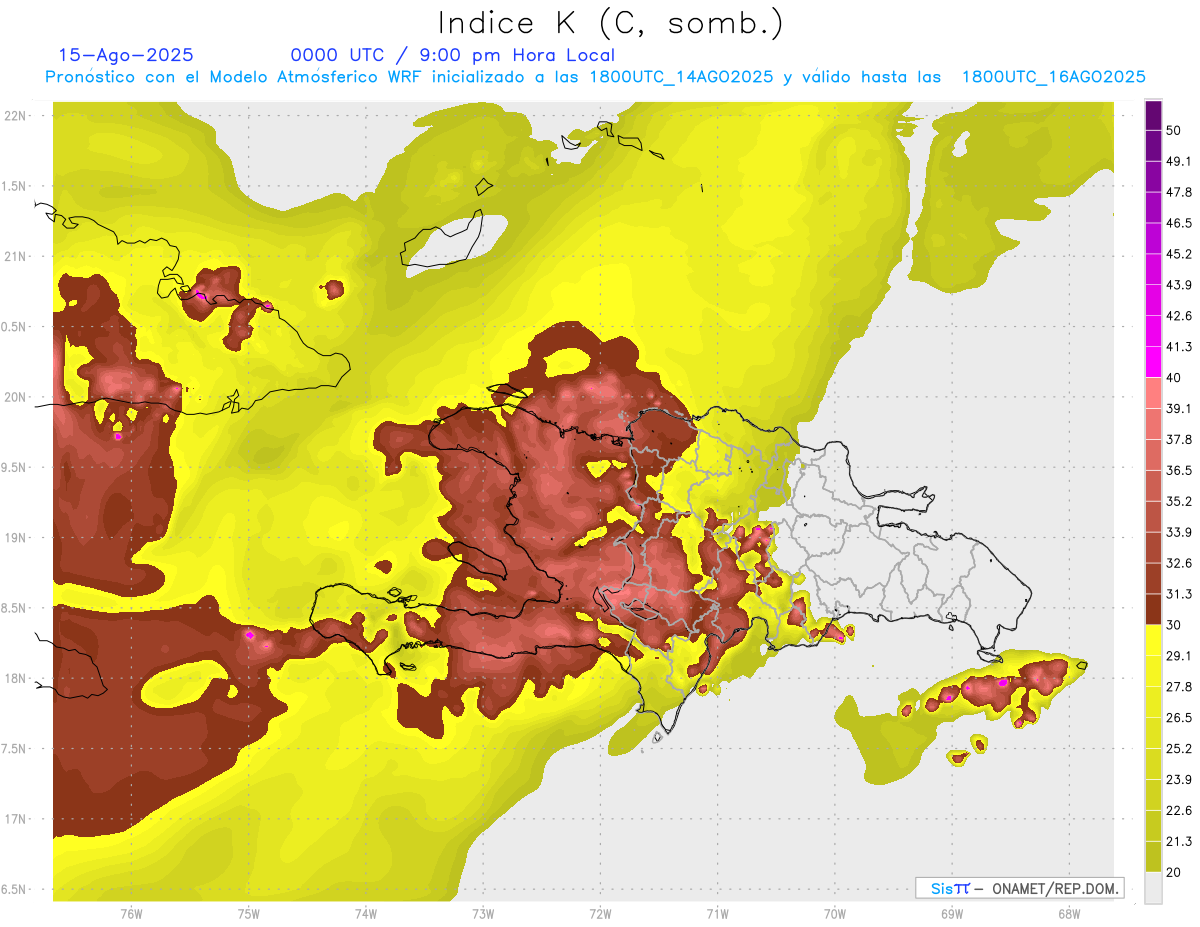
Task: Click the colorbar value 35.2
Action: pos(1179,501)
